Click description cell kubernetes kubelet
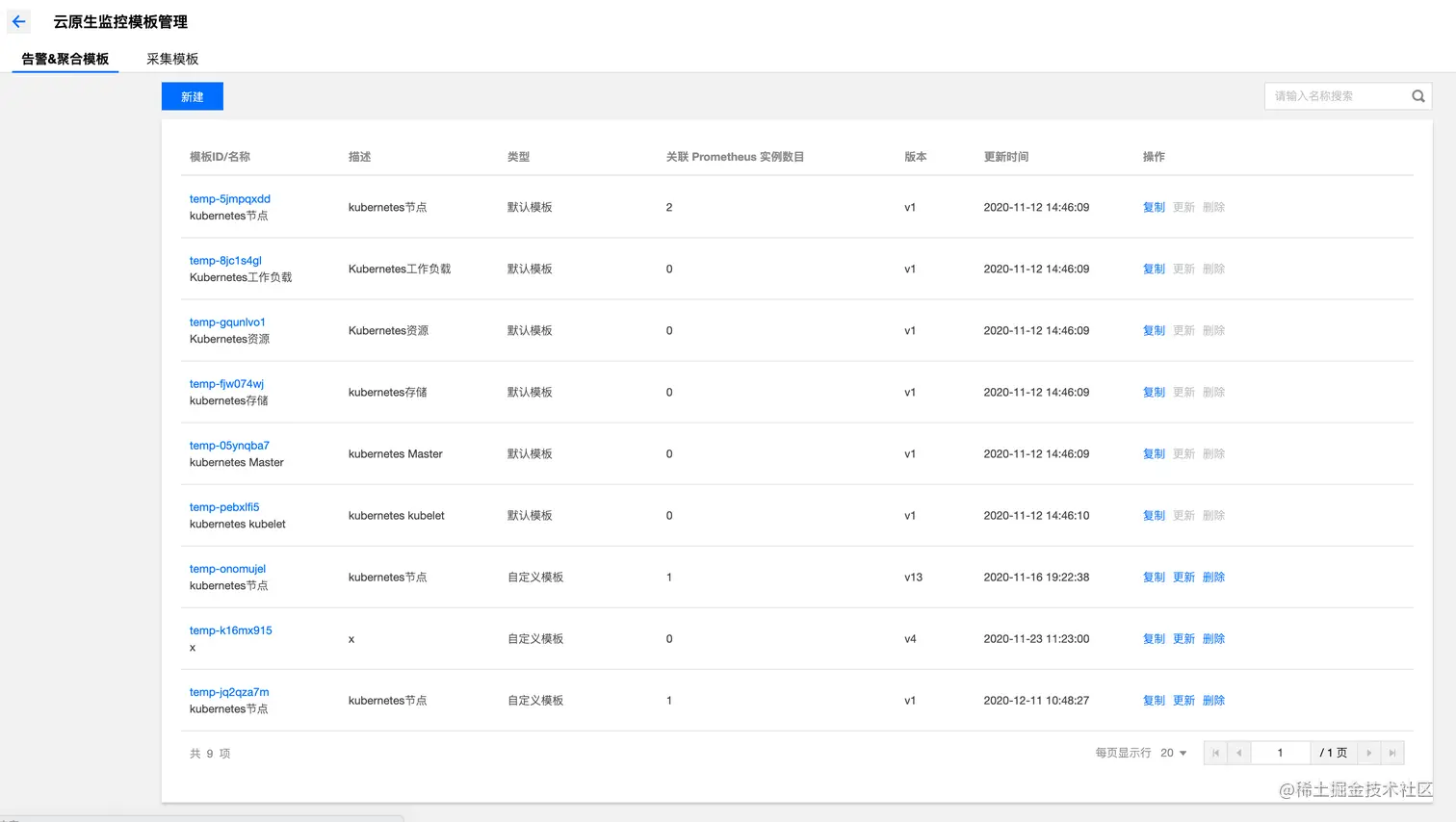Screen dimensions: 1456x822 click(x=397, y=515)
